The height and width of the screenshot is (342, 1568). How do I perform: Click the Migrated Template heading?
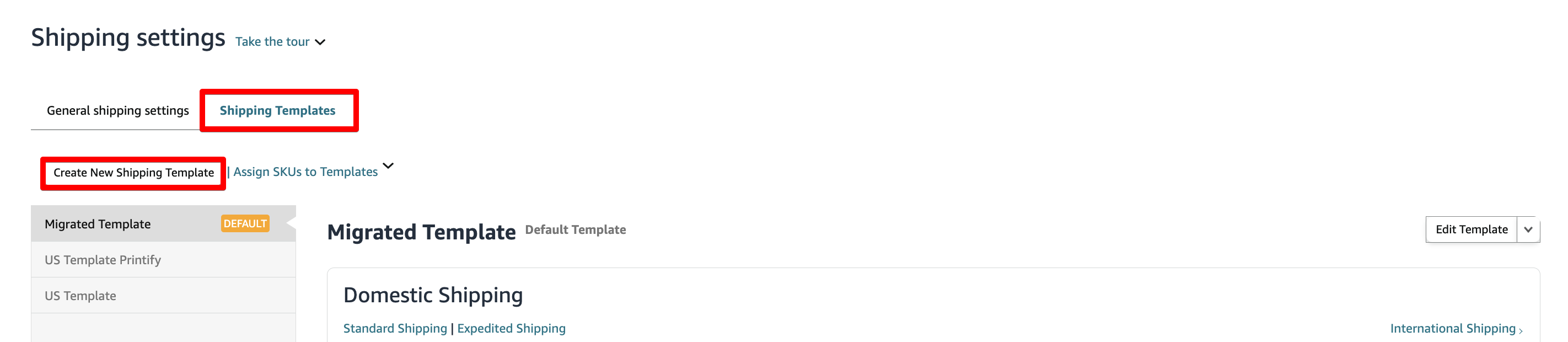tap(421, 232)
